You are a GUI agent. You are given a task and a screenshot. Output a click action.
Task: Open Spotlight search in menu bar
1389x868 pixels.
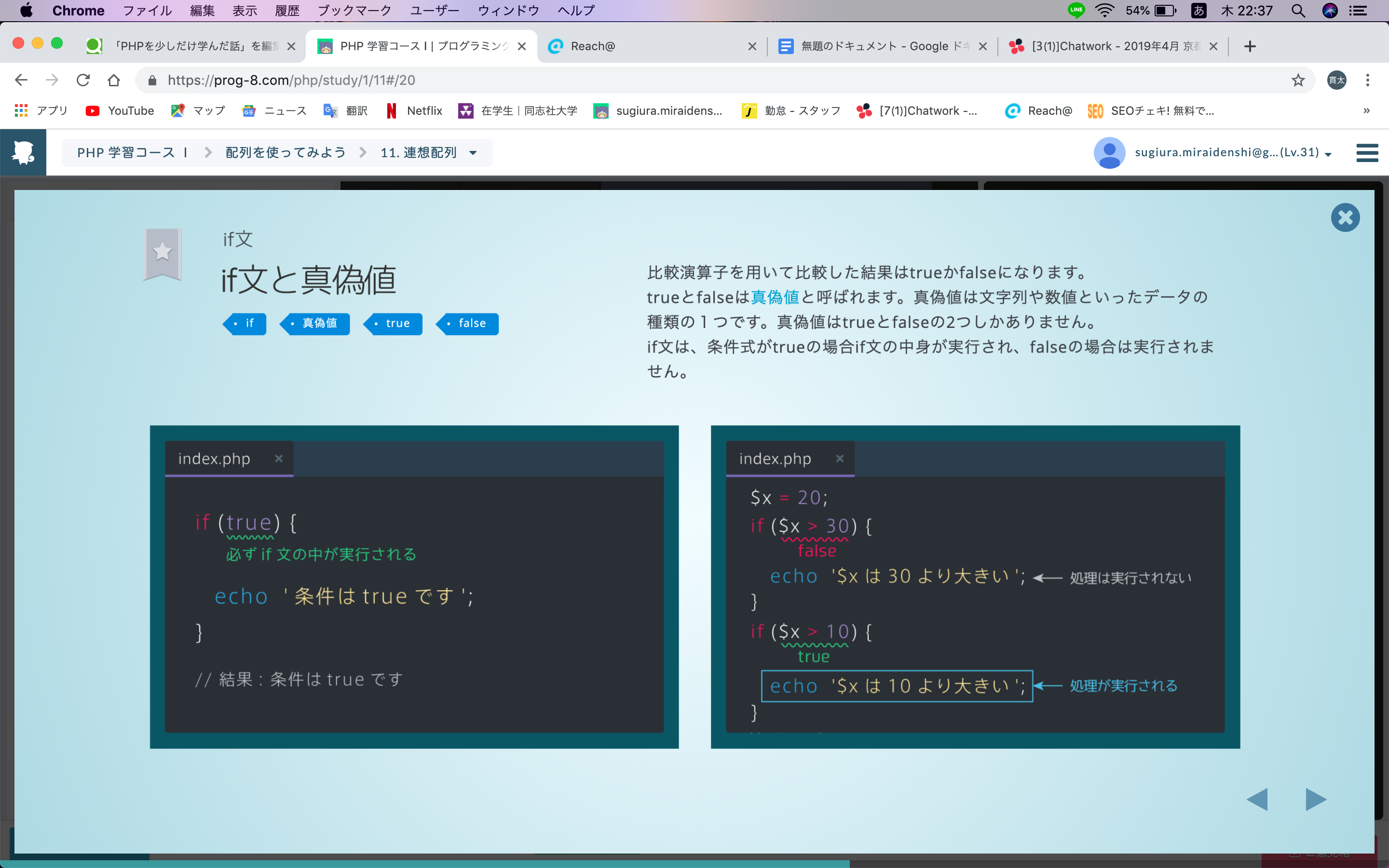click(x=1298, y=10)
